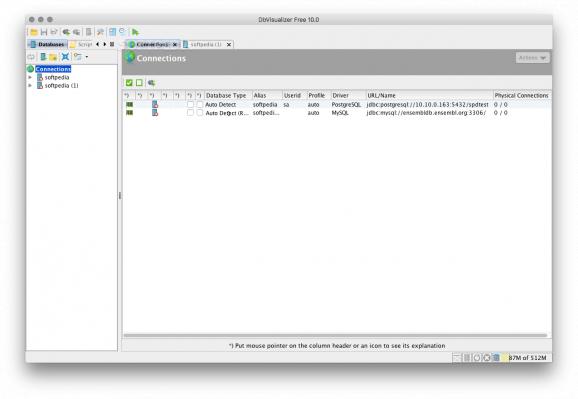
Task: Click horizontal scrollbar below connections table
Action: click(335, 336)
